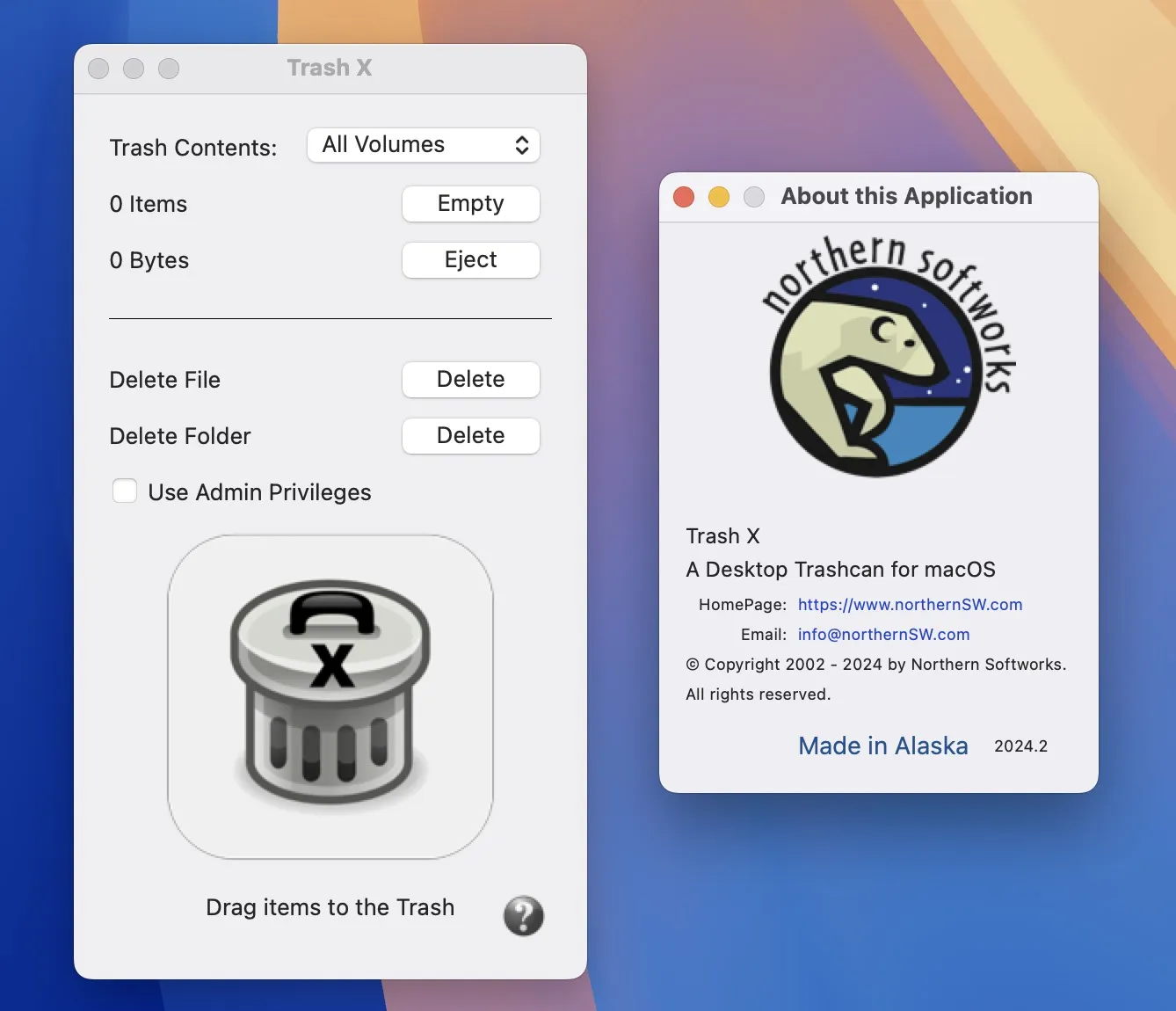Click the version number 2024.2

1021,746
